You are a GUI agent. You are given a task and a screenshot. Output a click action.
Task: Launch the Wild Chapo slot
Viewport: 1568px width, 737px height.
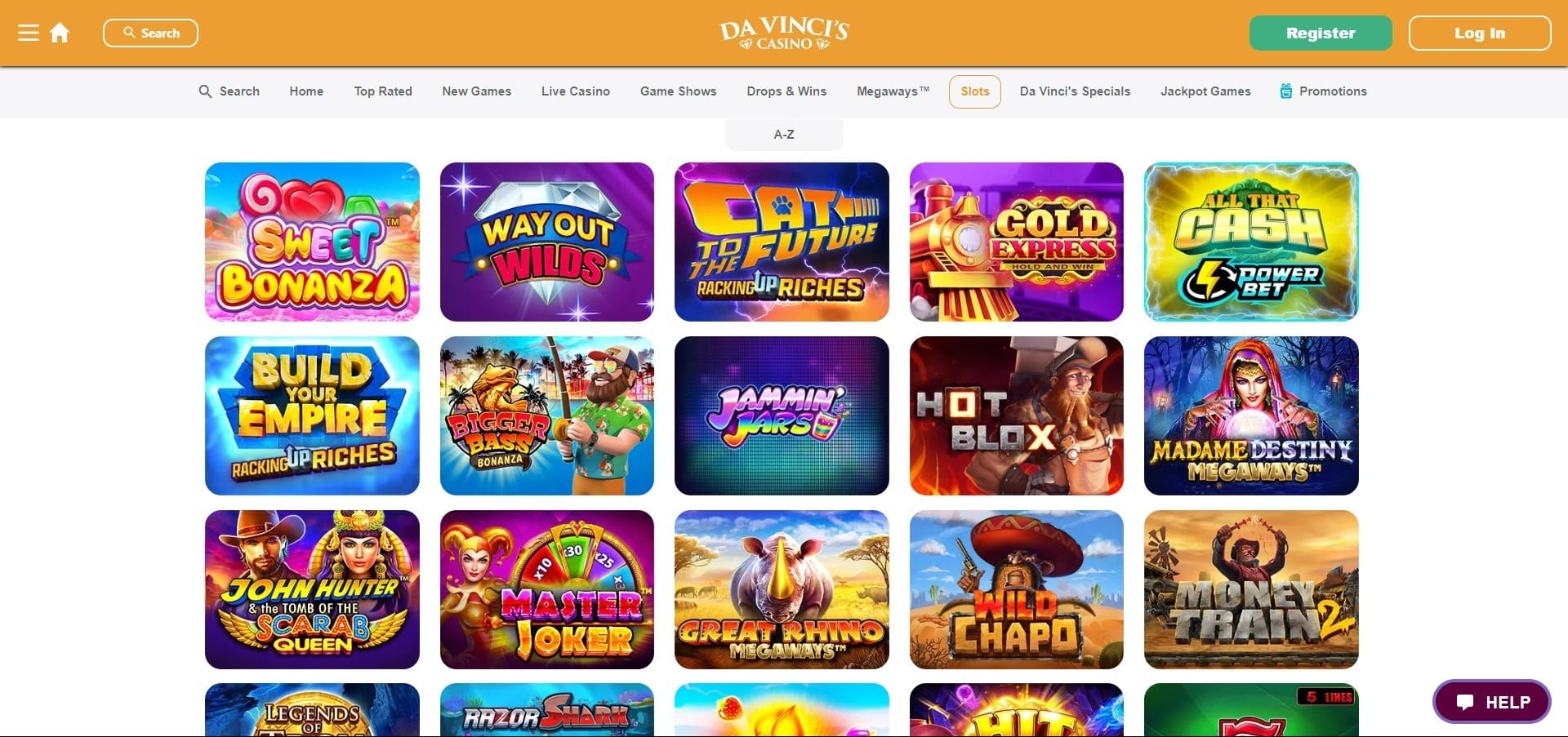point(1017,589)
